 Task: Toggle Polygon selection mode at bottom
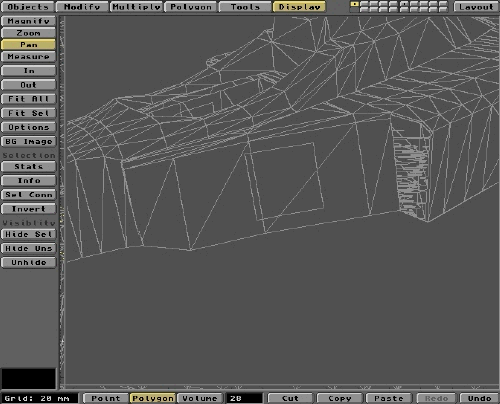[153, 398]
